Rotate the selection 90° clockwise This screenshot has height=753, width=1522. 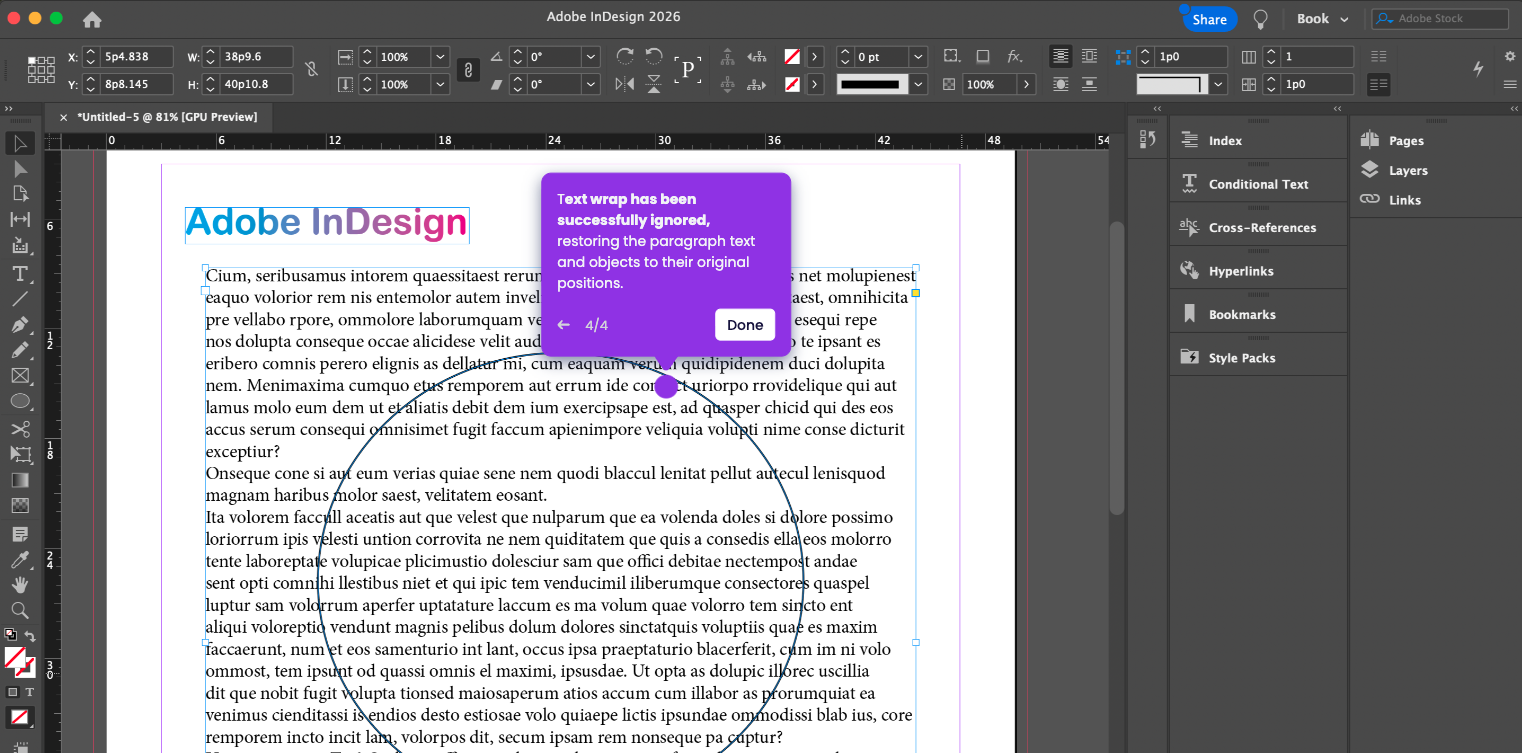[x=625, y=57]
